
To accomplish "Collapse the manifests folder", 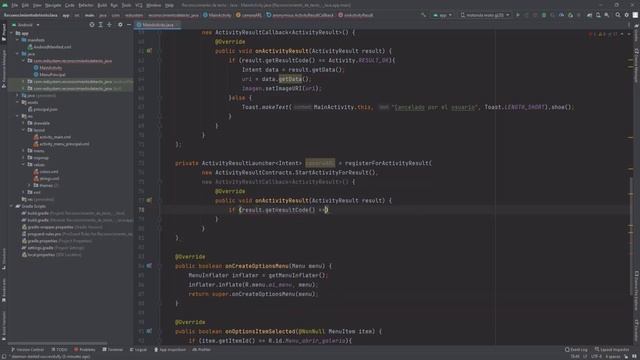I will click(x=18, y=40).
